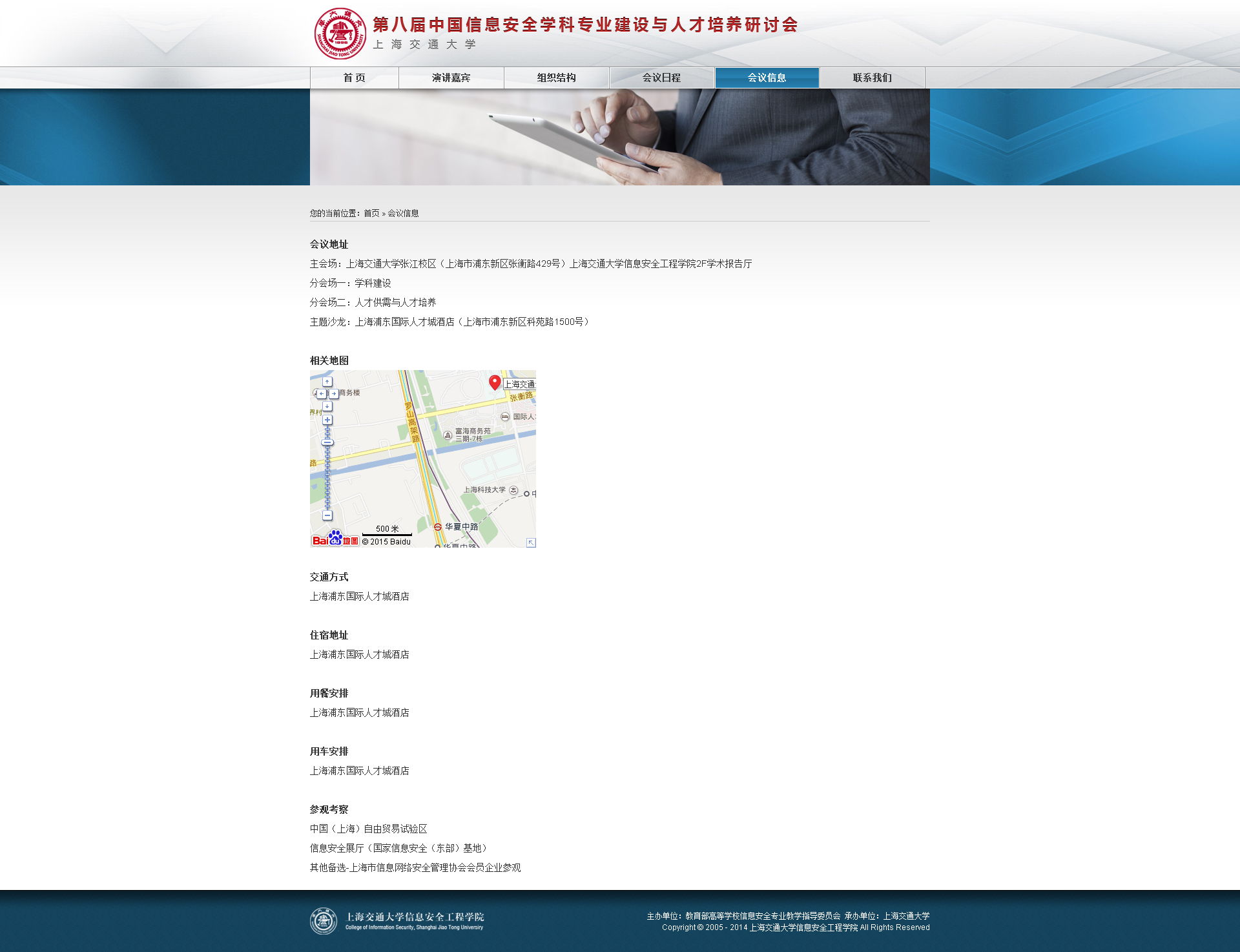Click the red location marker on map
1240x952 pixels.
pos(495,382)
